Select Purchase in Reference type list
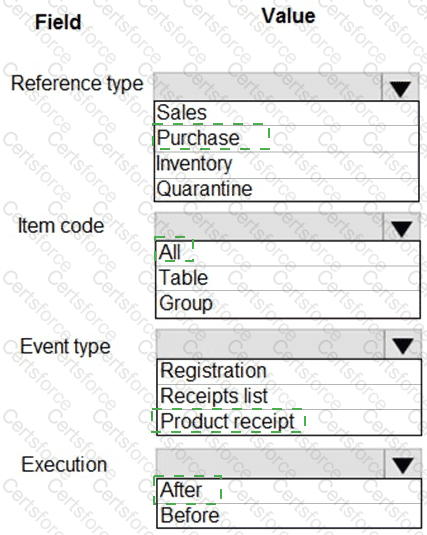Image resolution: width=427 pixels, height=535 pixels. coord(286,139)
